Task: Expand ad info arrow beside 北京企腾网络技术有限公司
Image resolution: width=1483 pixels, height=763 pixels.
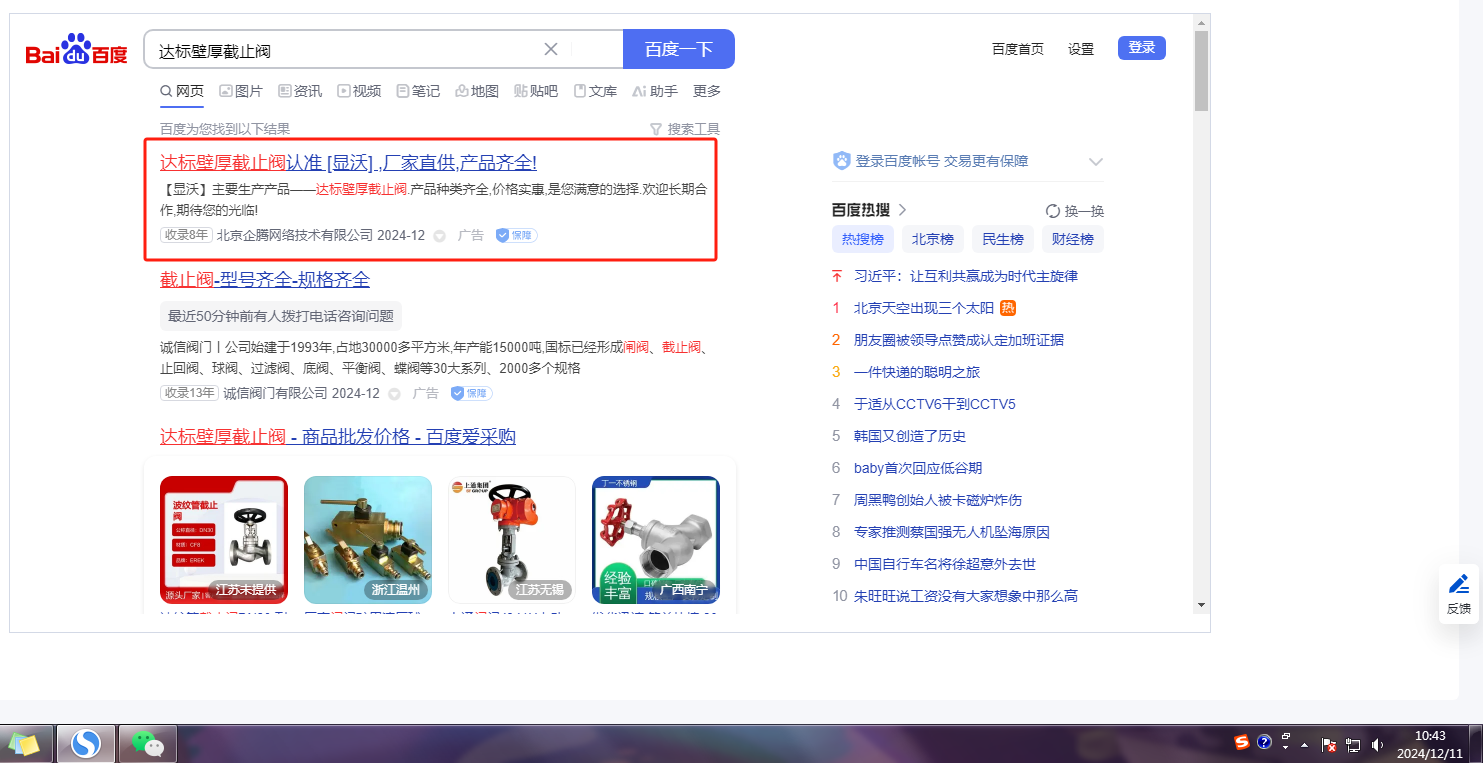Action: [439, 236]
